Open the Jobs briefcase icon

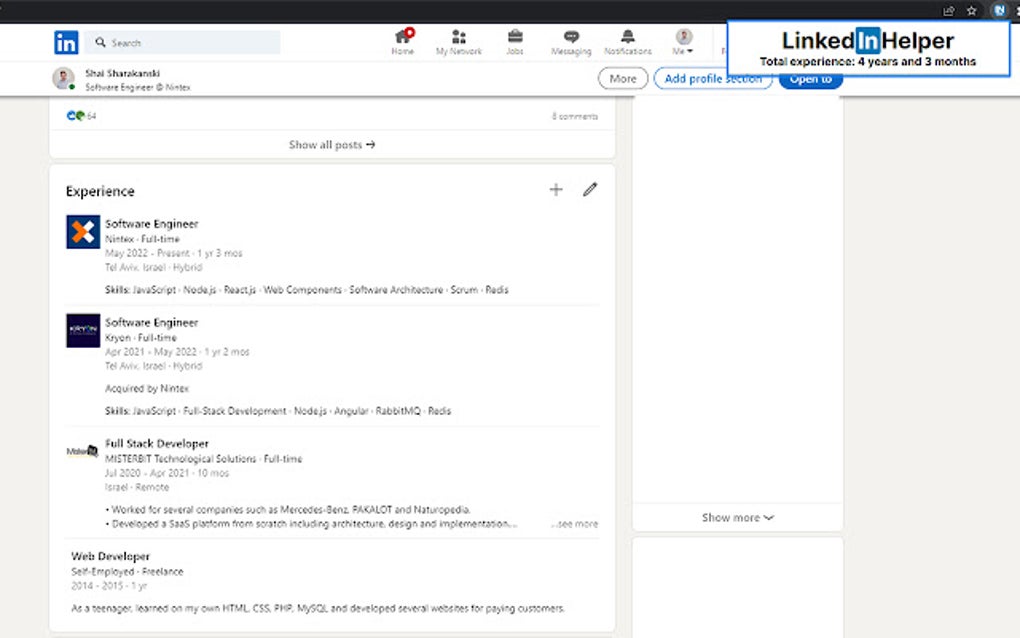515,37
